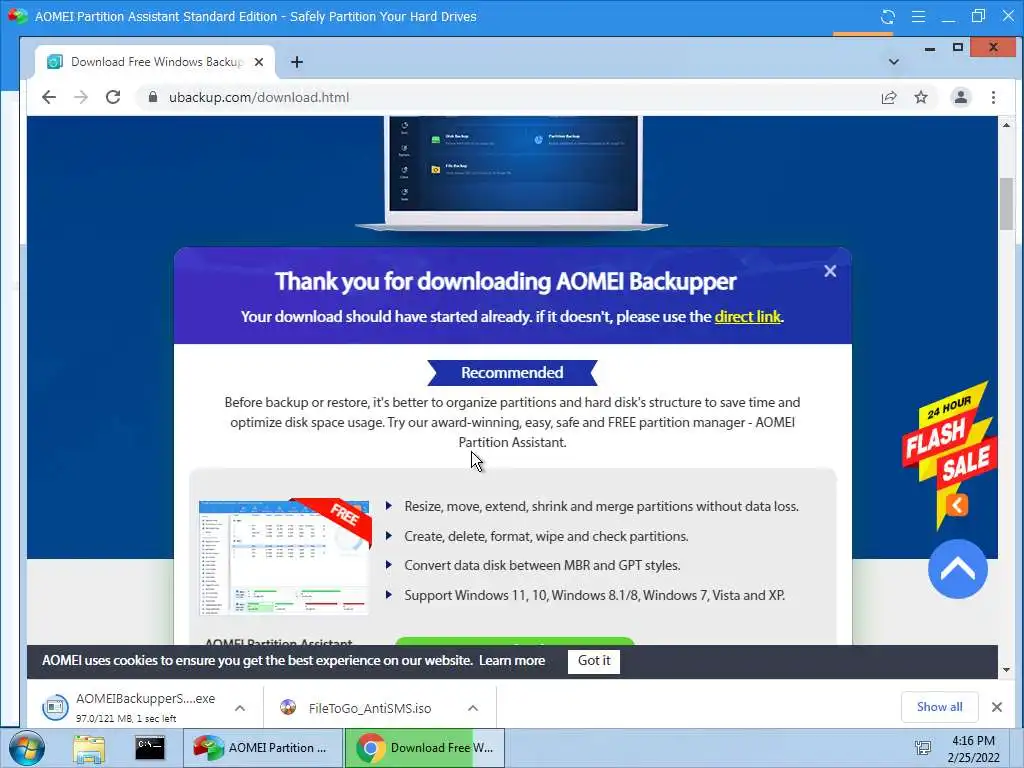Open FileToGo_AntiSMS.iso download item

[357, 708]
